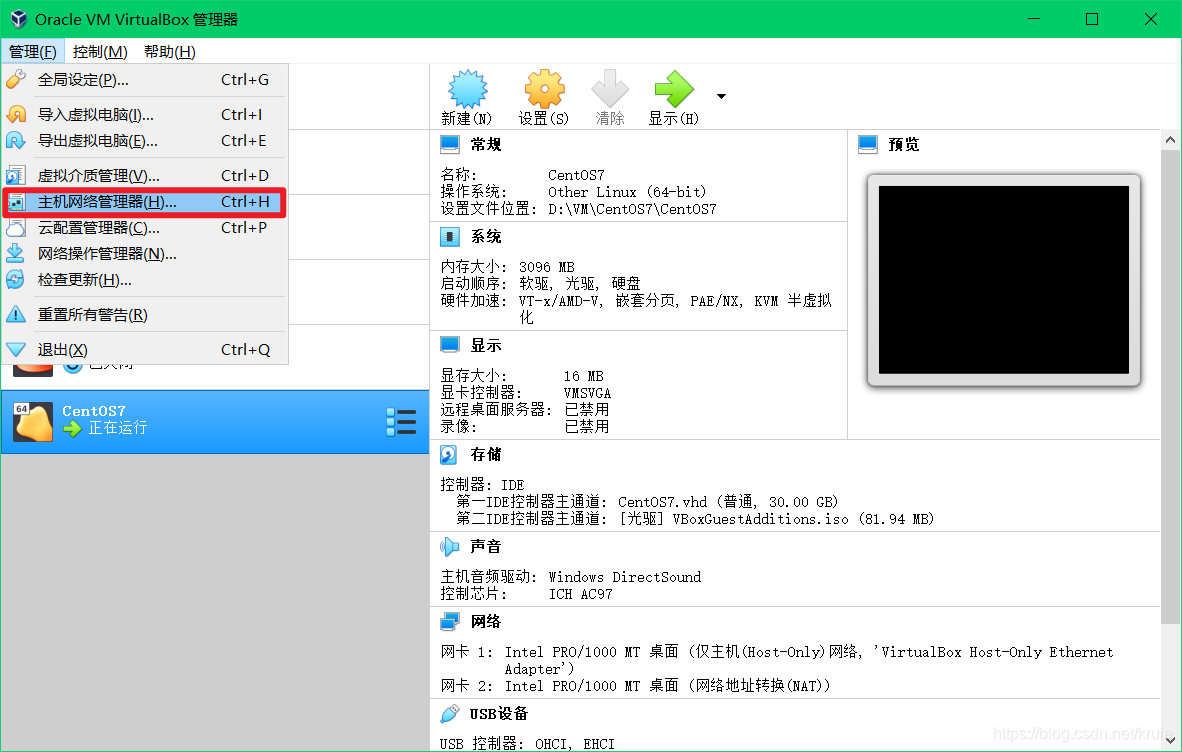The height and width of the screenshot is (752, 1182).
Task: Click the network monitors icon
Action: 450,622
